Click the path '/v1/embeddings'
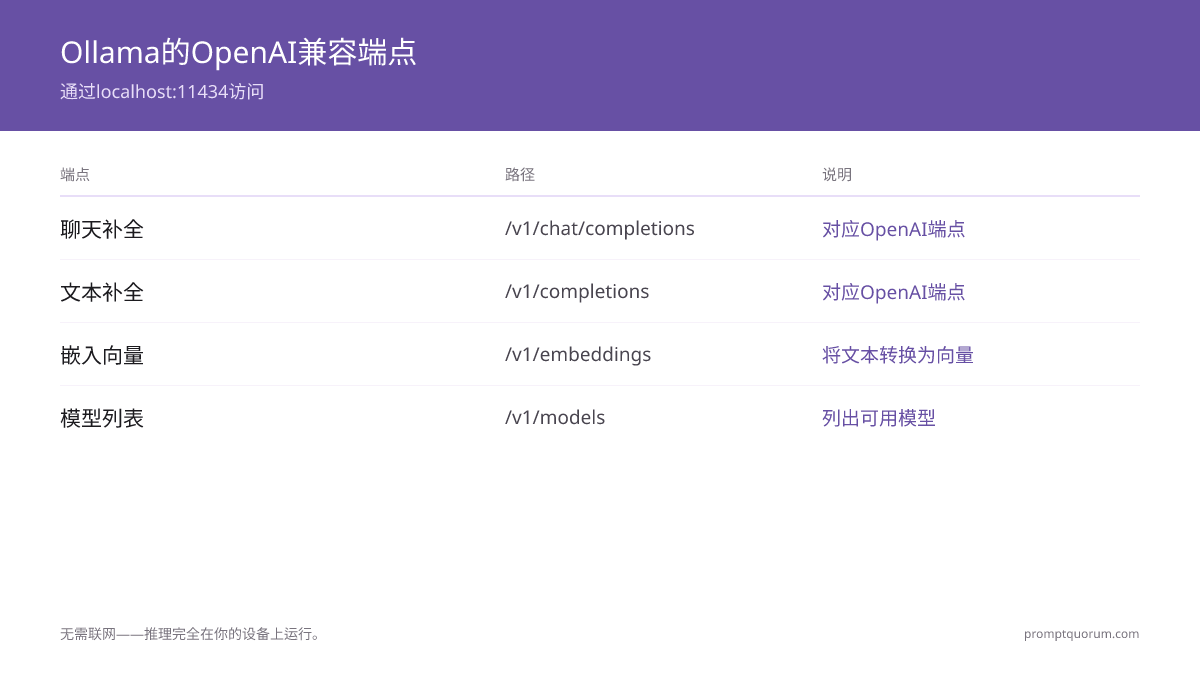This screenshot has height=675, width=1200. point(578,355)
